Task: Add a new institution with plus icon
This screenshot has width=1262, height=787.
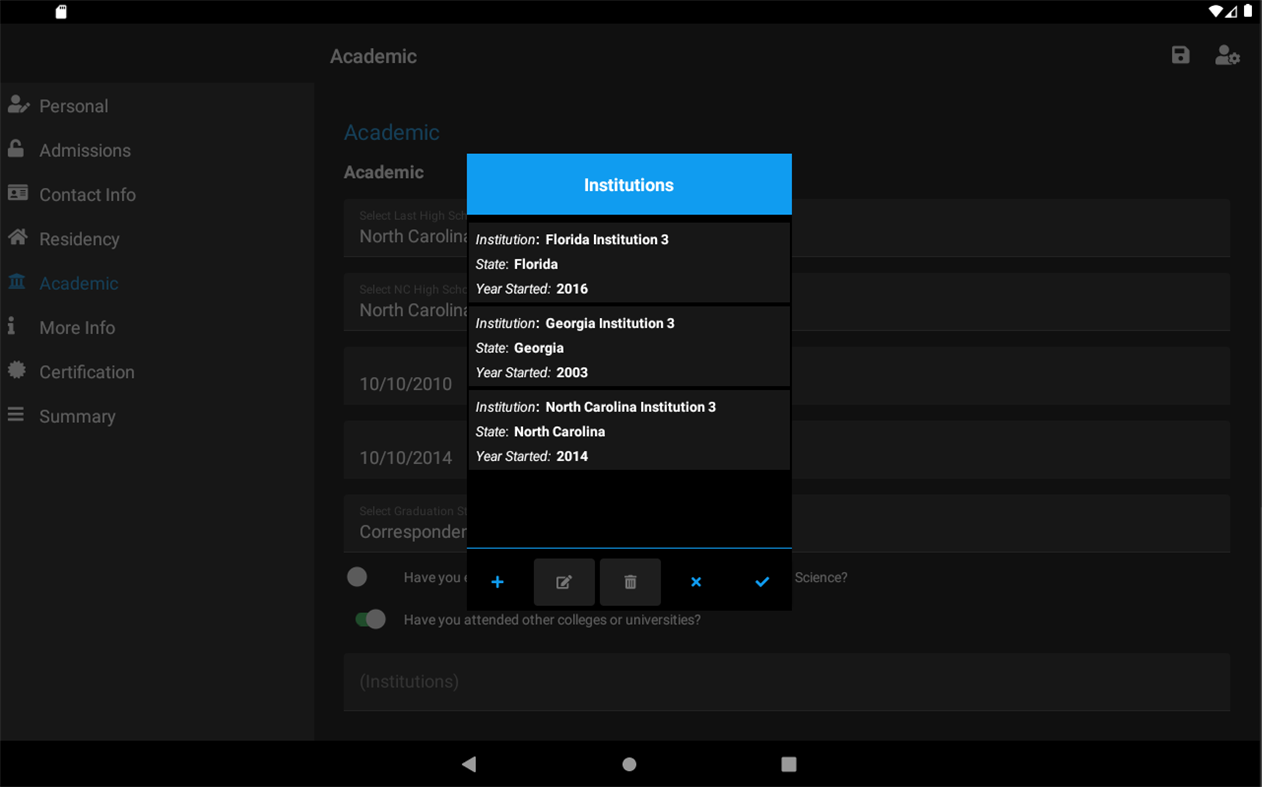Action: point(497,582)
